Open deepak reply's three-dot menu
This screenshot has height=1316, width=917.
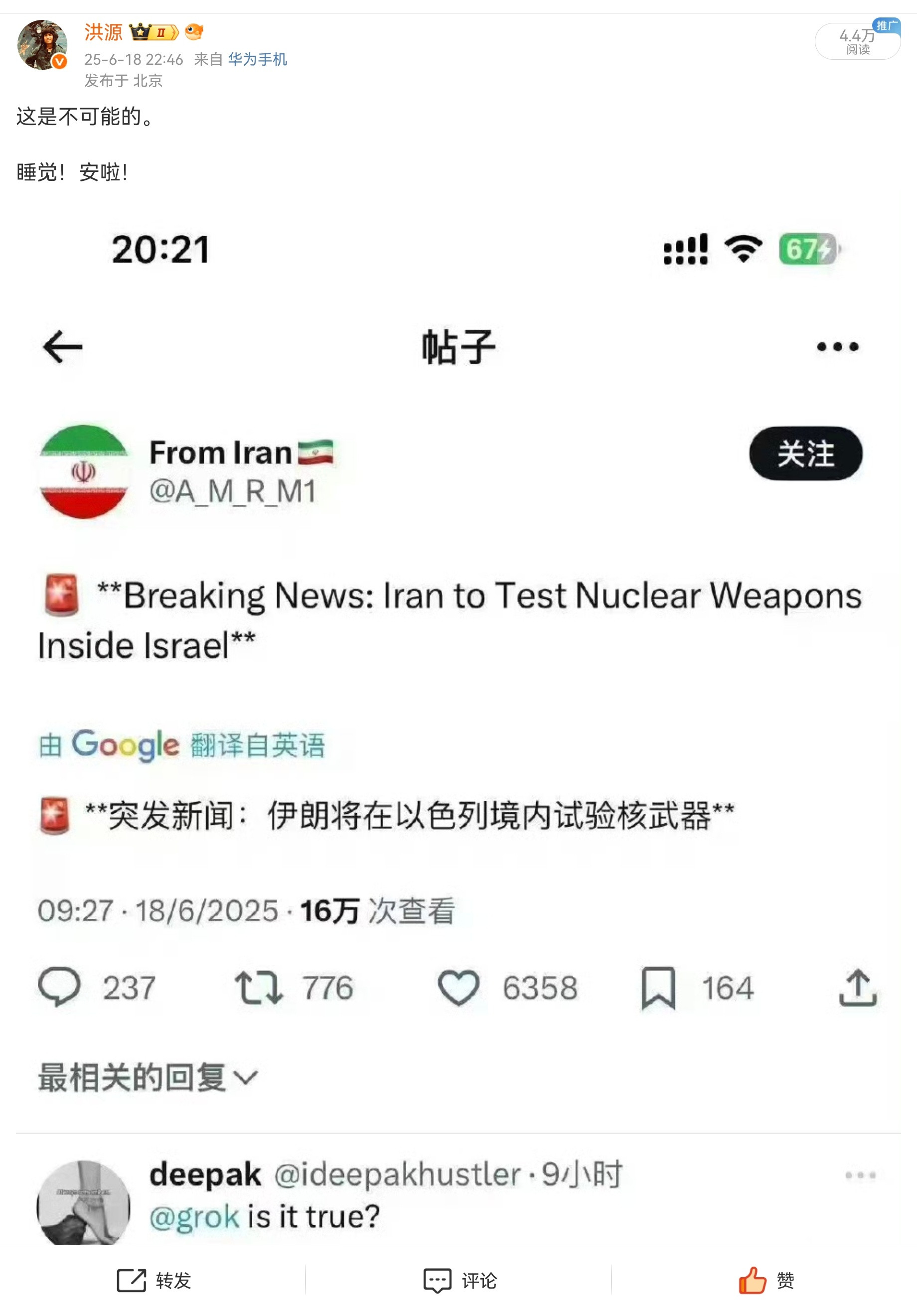click(860, 1175)
